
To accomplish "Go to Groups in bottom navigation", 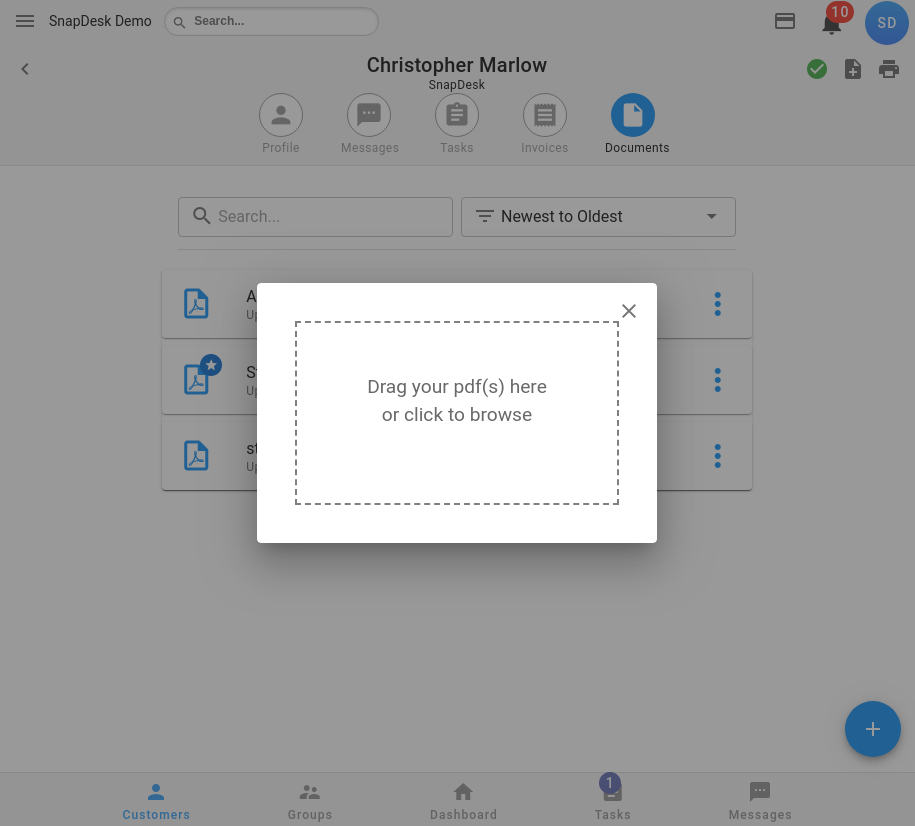I will pyautogui.click(x=310, y=801).
